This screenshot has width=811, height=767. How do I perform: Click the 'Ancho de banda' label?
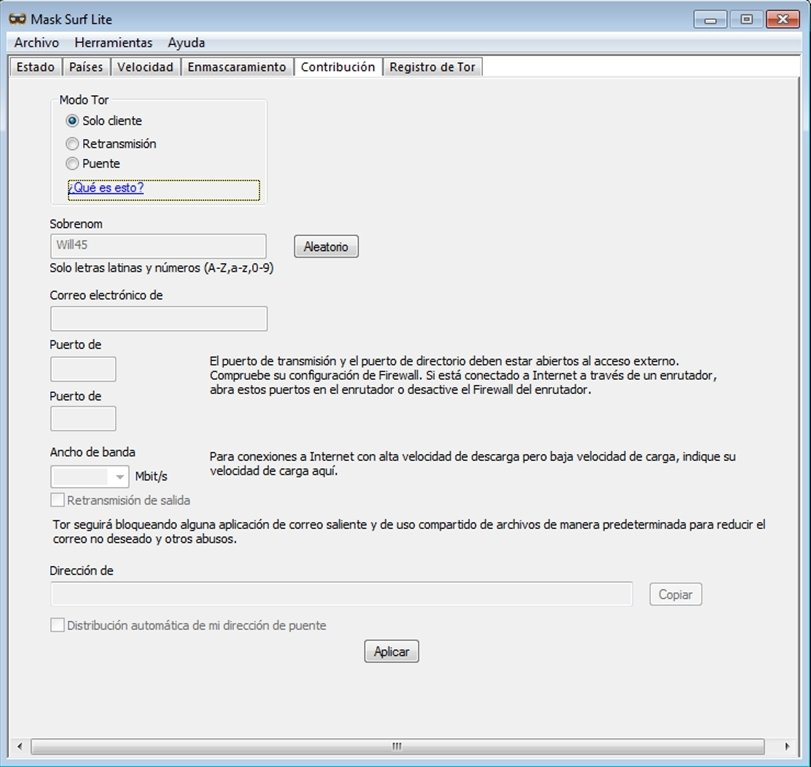(93, 452)
